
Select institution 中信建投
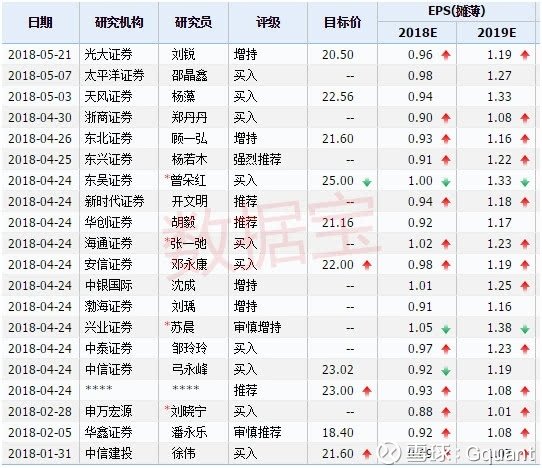tap(109, 453)
